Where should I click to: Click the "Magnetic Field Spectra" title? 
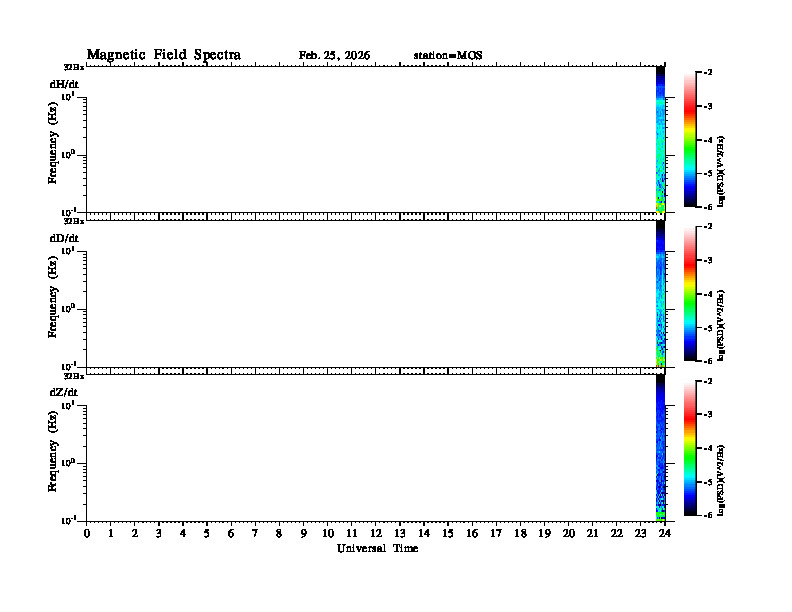click(164, 55)
